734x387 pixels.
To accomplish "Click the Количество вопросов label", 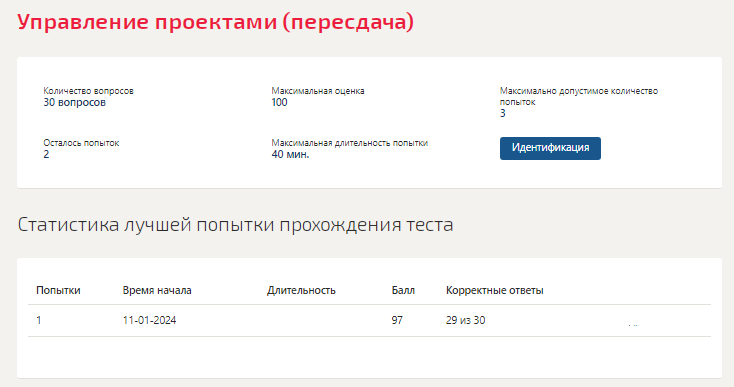I will [x=88, y=91].
